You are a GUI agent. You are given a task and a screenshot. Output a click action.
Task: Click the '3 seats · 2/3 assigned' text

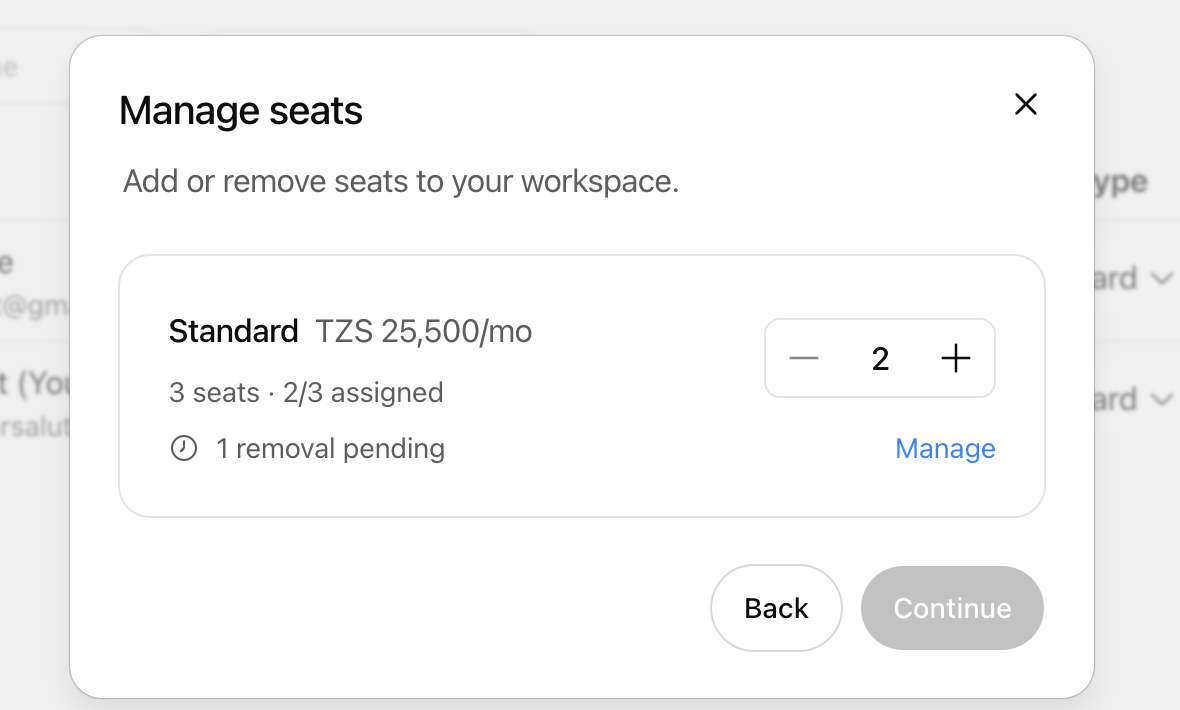coord(306,392)
